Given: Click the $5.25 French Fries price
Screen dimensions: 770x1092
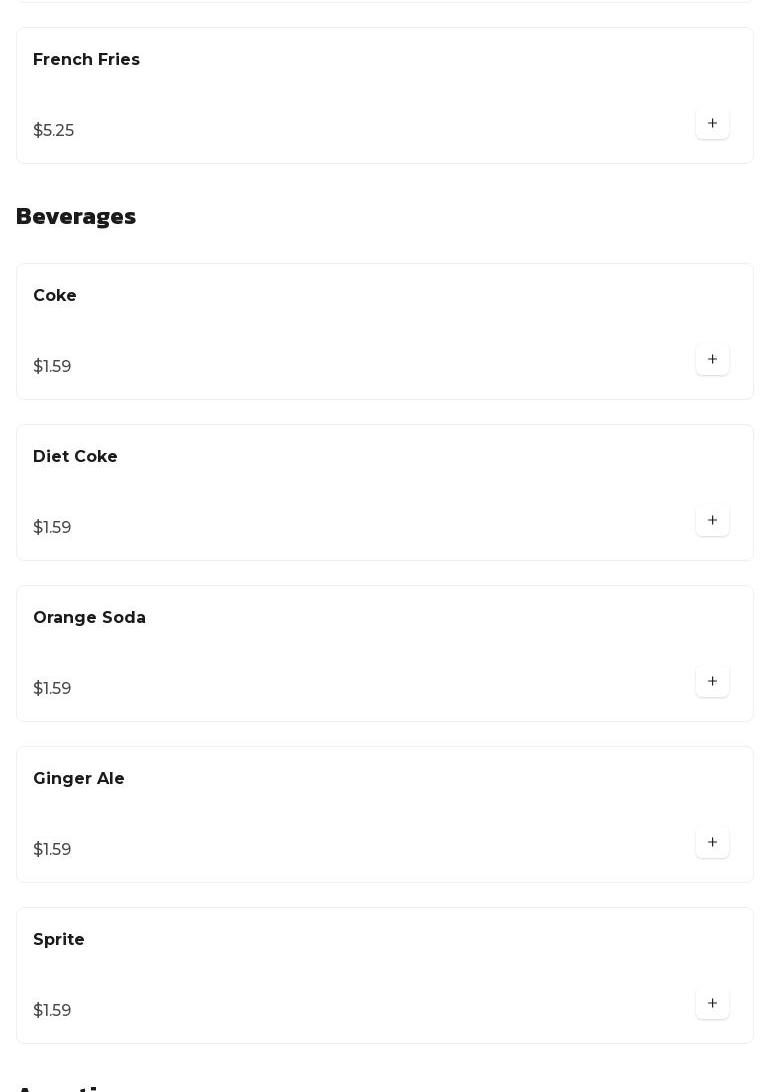Looking at the screenshot, I should tap(54, 131).
